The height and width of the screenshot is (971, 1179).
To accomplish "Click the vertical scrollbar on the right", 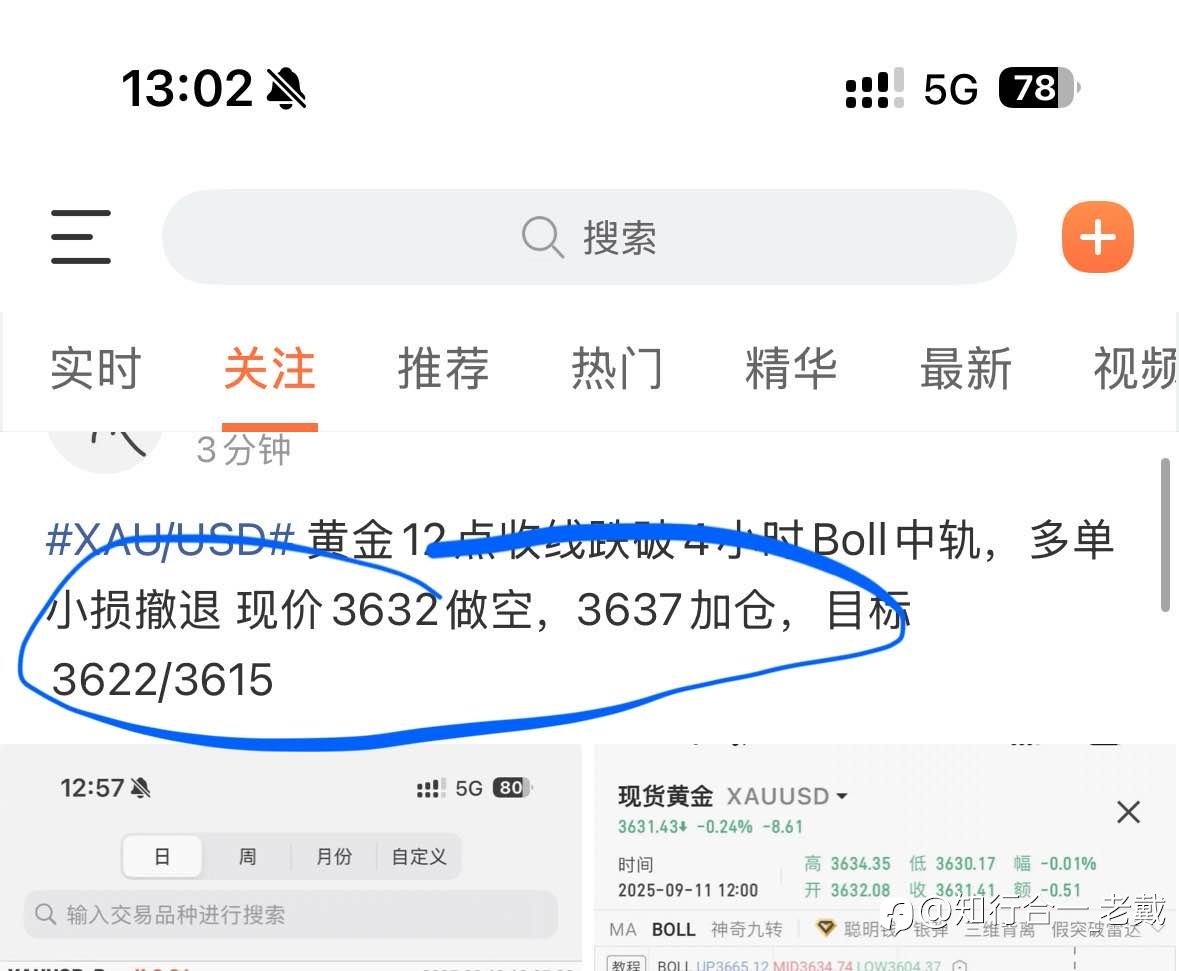I will pyautogui.click(x=1165, y=534).
